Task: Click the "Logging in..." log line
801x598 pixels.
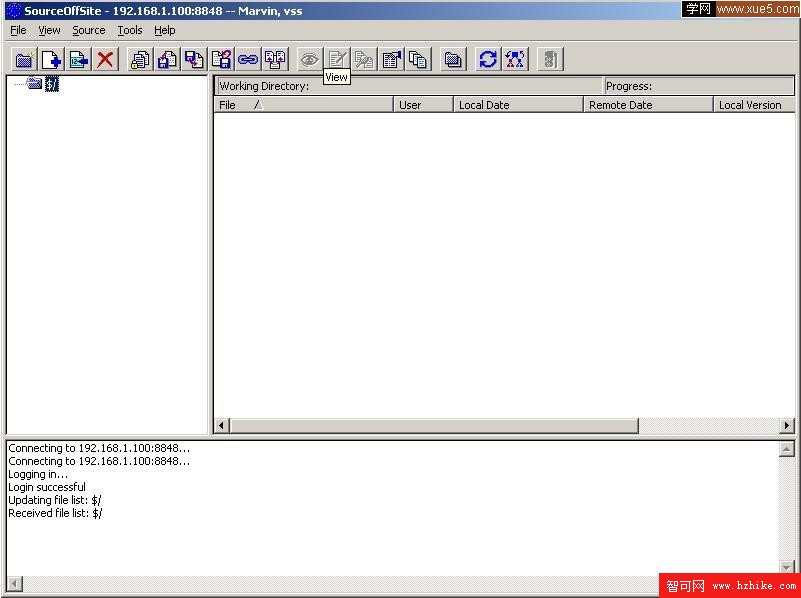Action: coord(38,474)
